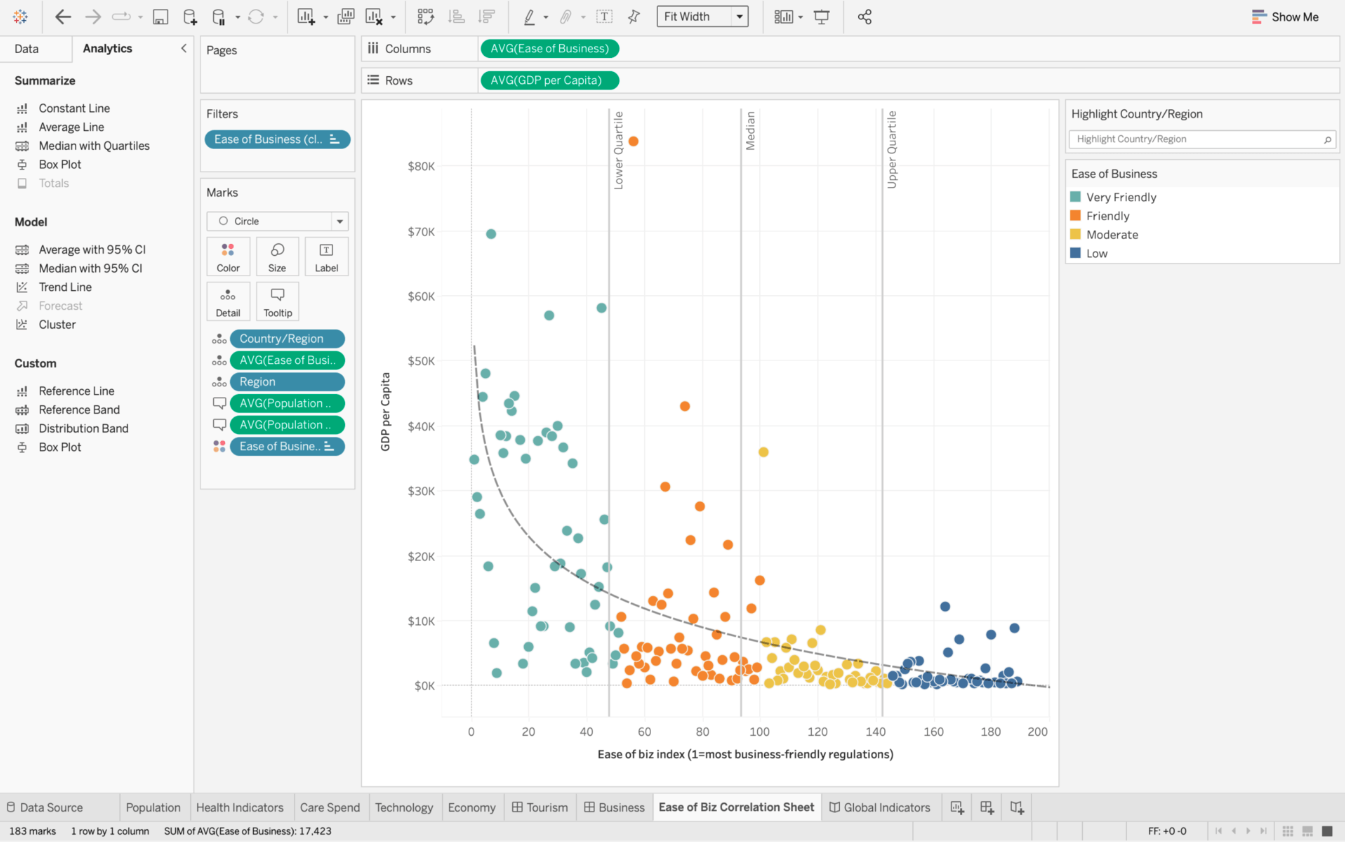Click the Show Me button

pyautogui.click(x=1285, y=17)
